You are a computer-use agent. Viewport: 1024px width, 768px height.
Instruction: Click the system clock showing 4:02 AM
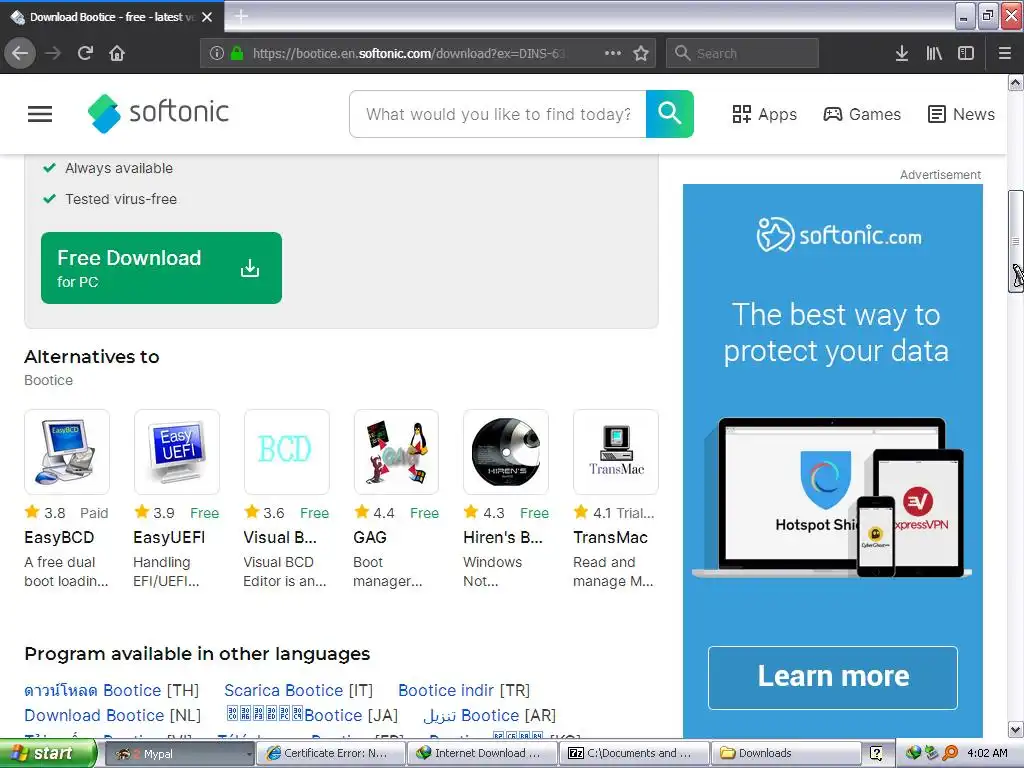987,754
